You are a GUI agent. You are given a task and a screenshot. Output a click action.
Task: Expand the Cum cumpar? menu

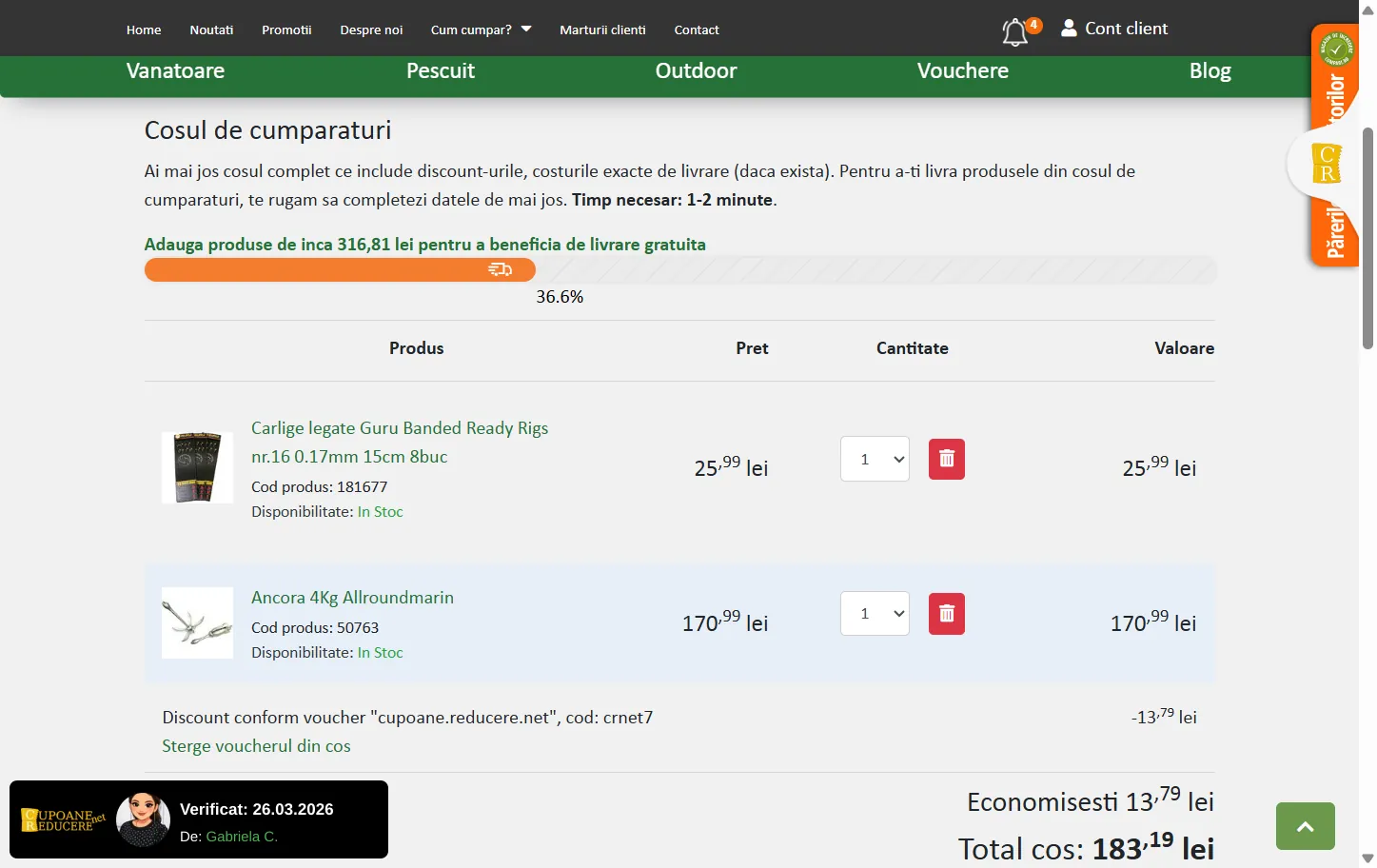point(481,30)
